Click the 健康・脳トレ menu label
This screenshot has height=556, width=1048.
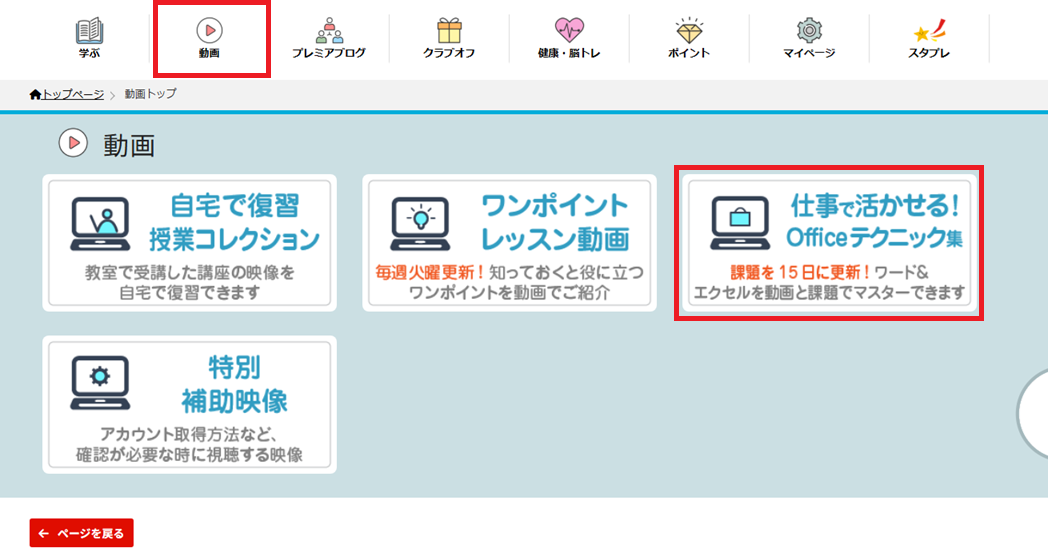click(569, 53)
